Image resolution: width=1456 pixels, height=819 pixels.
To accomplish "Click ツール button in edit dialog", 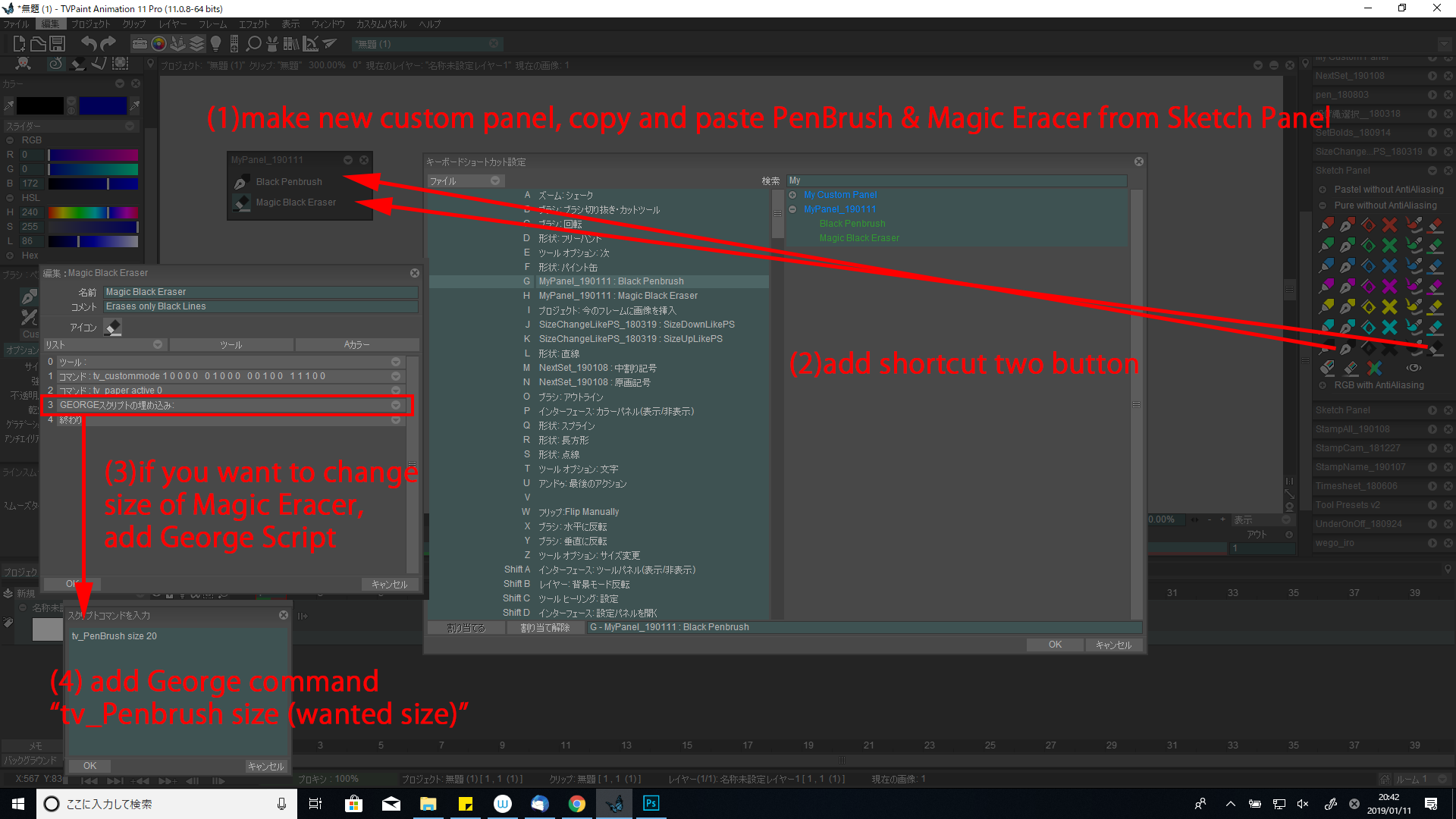I will pyautogui.click(x=231, y=345).
